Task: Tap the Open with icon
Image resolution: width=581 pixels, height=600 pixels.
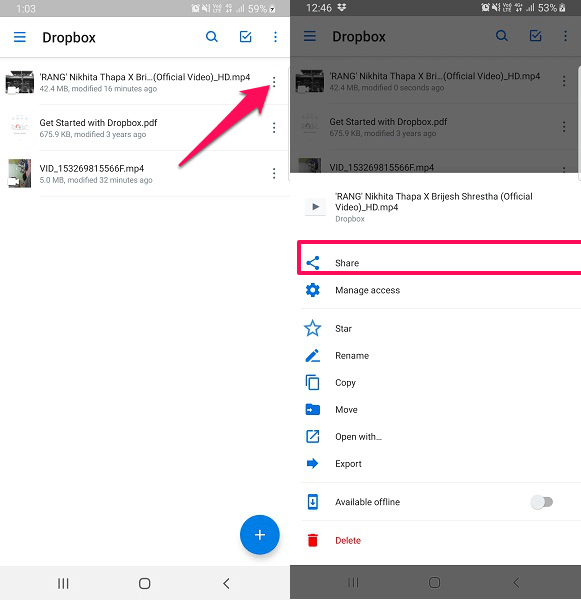Action: (x=313, y=436)
